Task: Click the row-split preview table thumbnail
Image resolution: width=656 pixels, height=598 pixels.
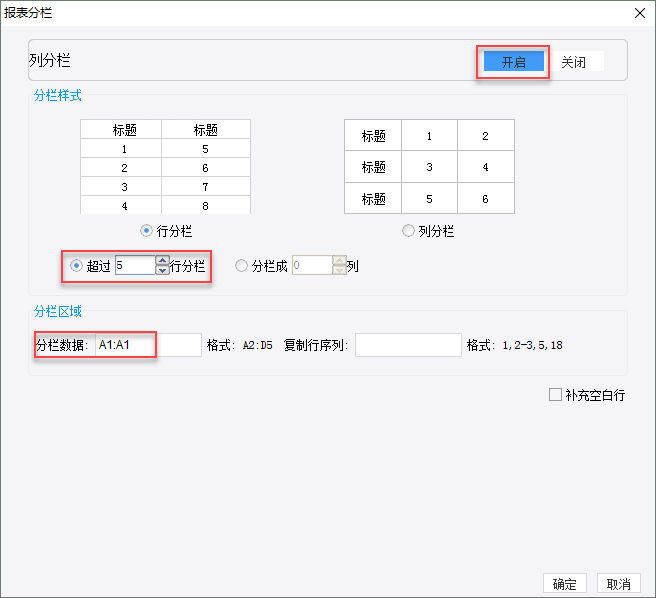Action: (166, 167)
